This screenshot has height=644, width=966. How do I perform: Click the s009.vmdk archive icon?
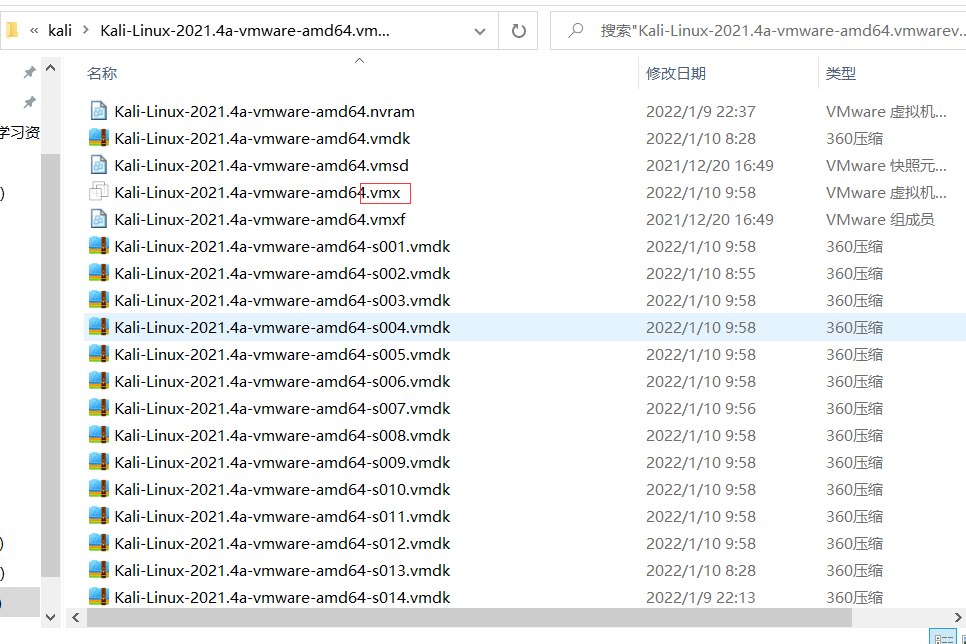coord(99,462)
